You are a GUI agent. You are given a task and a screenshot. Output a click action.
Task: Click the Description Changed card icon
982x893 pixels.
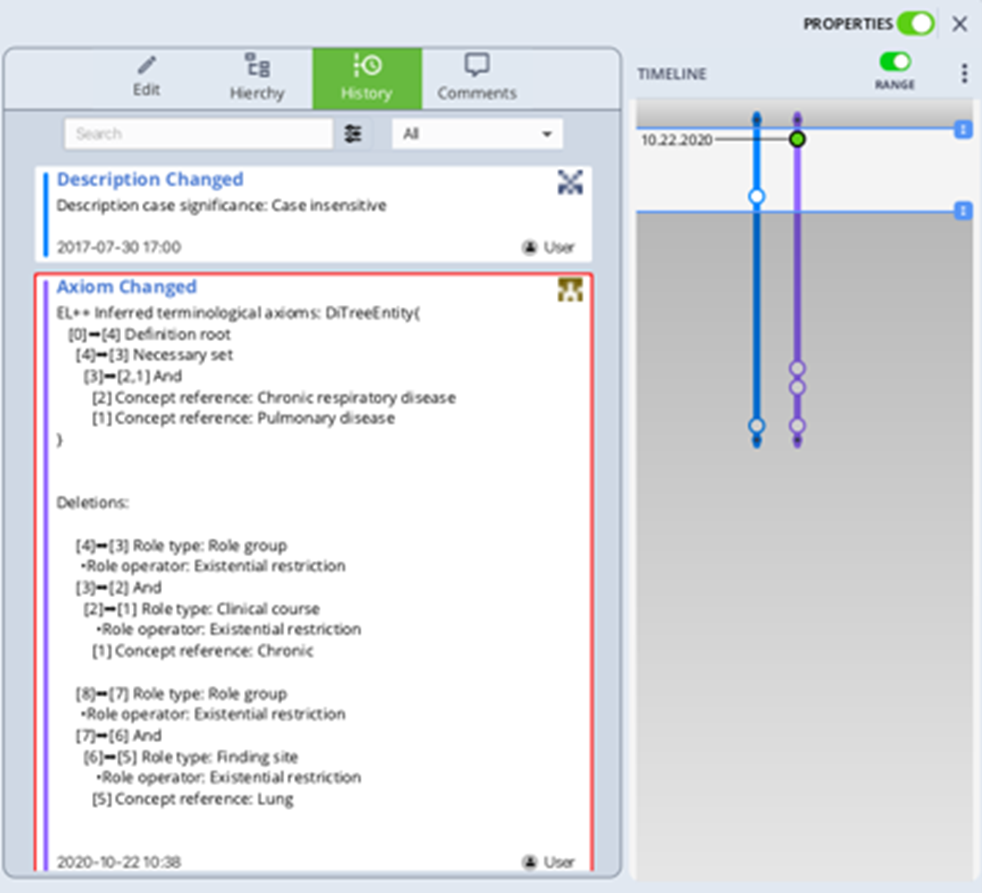point(570,181)
